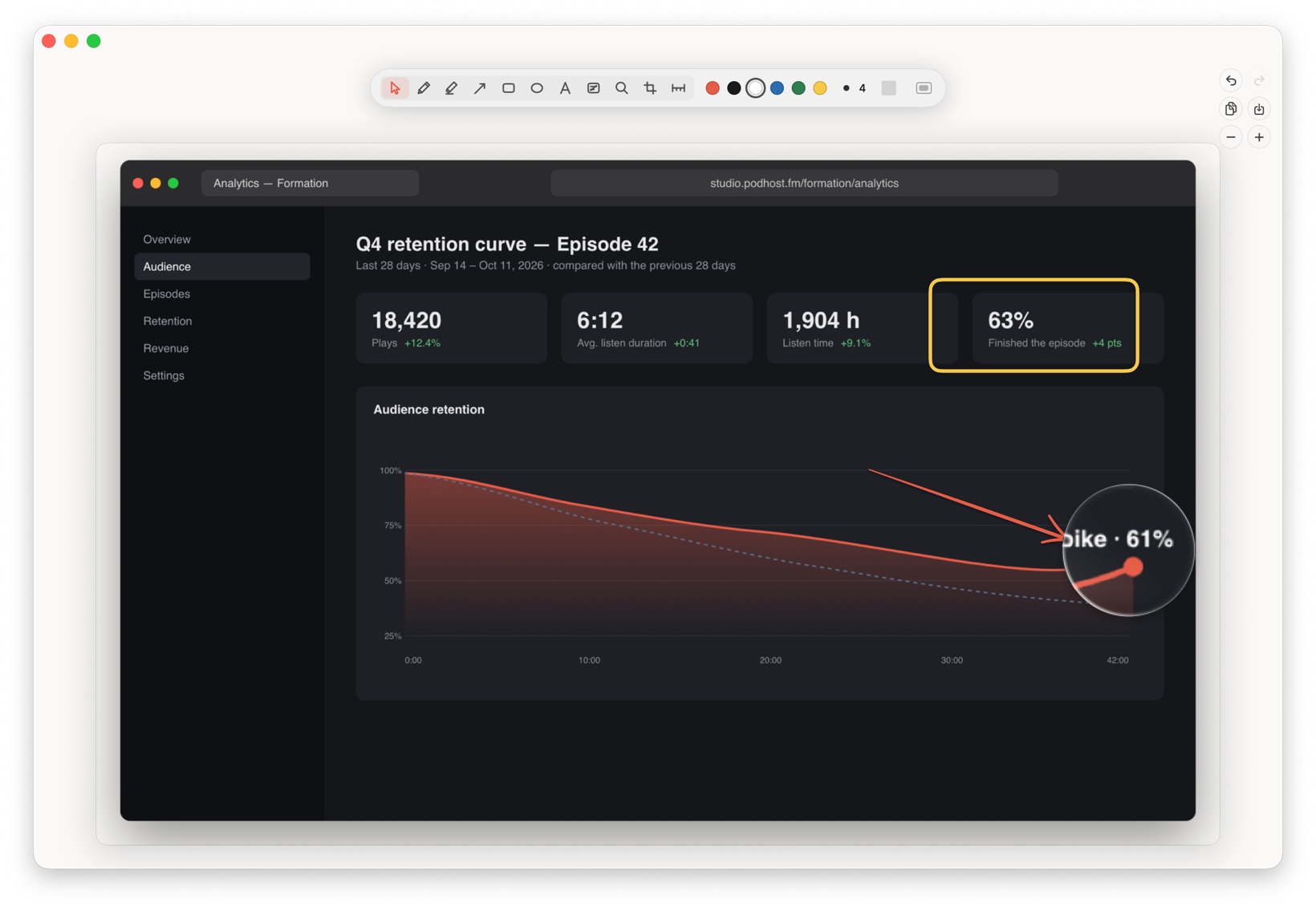Screen dimensions: 1316x910
Task: Copy the image to clipboard
Action: (x=1231, y=109)
